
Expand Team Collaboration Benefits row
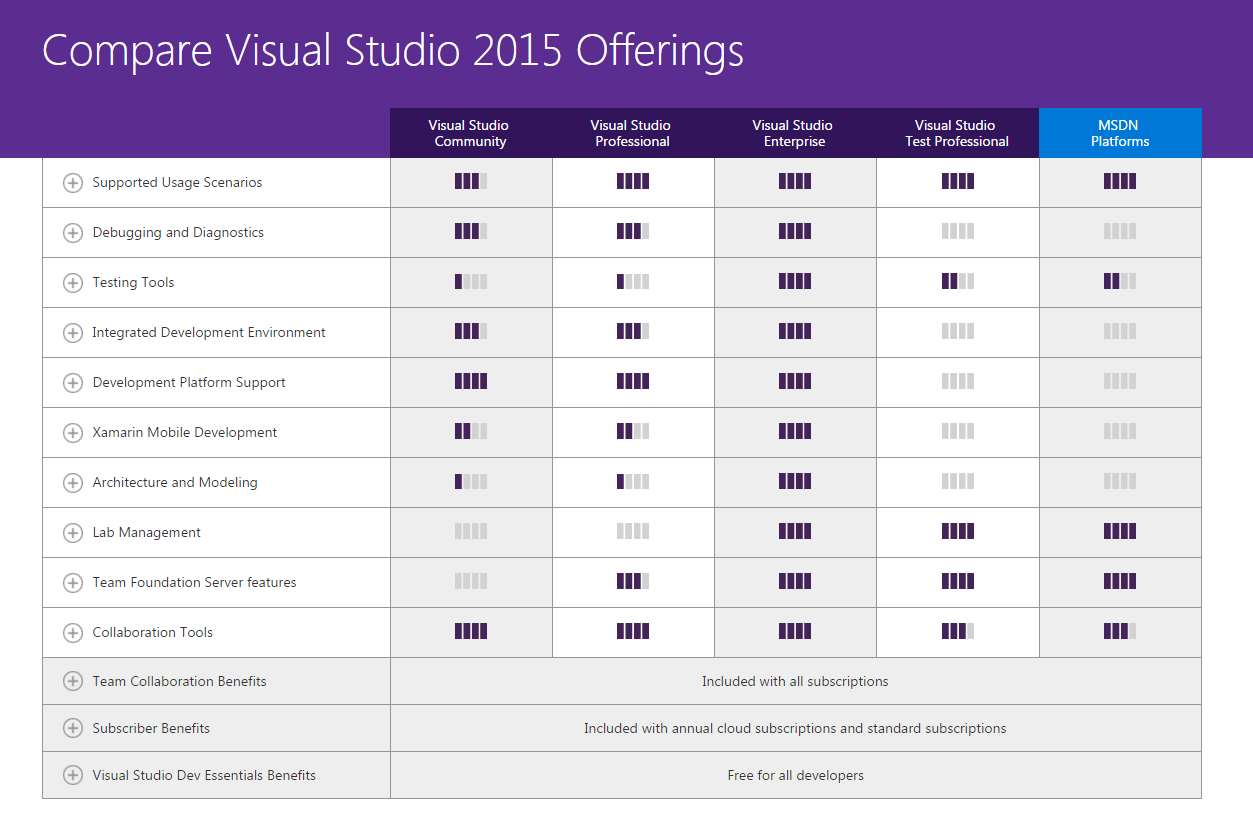coord(73,681)
